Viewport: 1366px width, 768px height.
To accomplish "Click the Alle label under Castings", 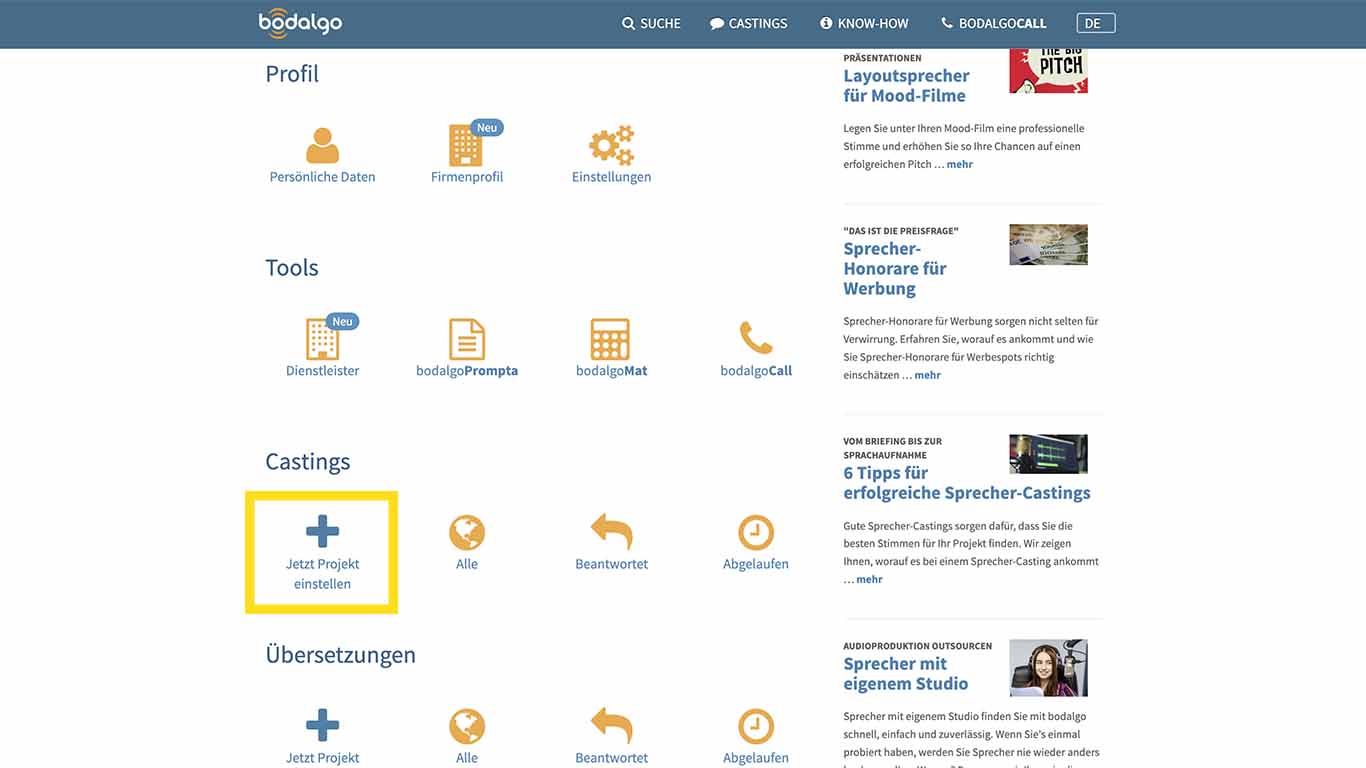I will [467, 564].
